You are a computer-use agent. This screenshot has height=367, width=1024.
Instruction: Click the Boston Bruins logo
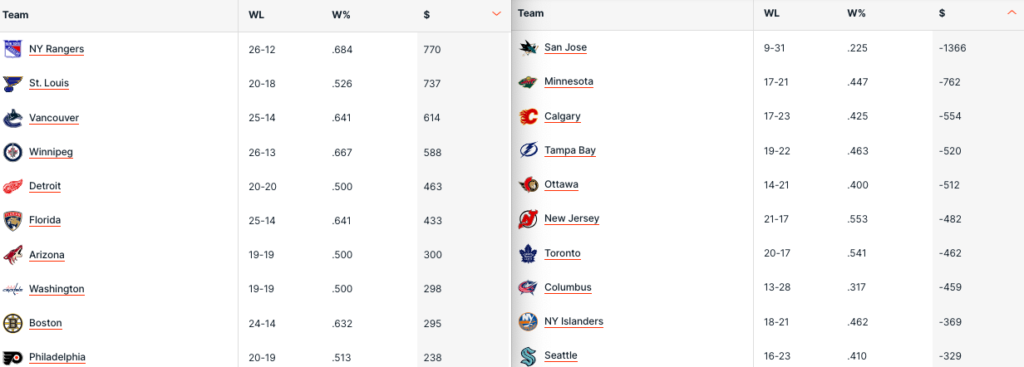coord(12,323)
